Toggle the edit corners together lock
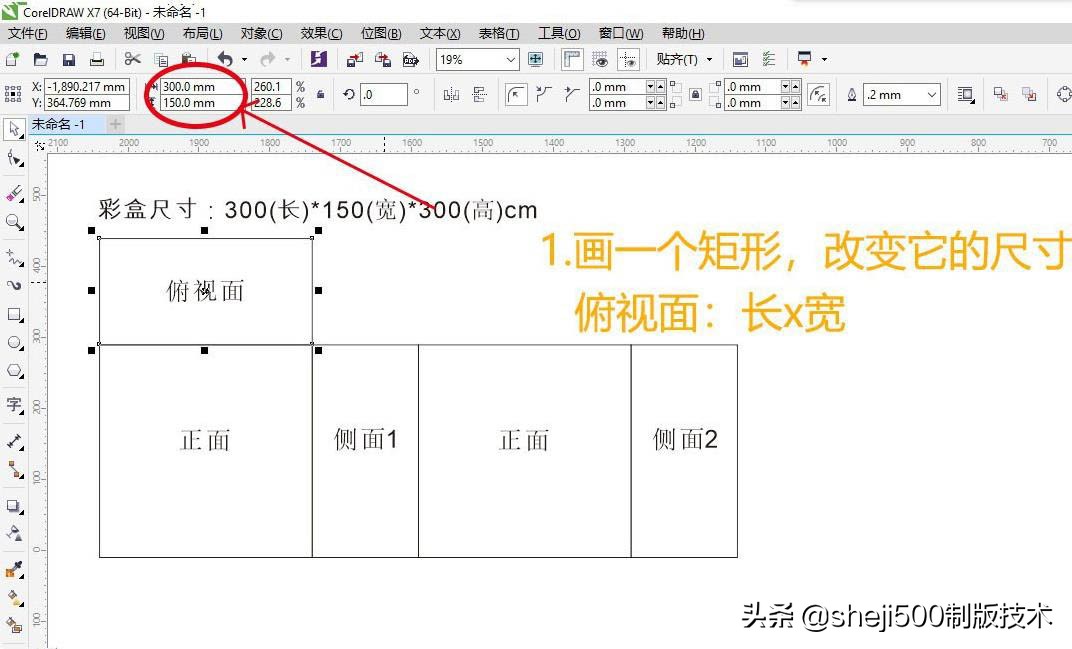 coord(695,94)
